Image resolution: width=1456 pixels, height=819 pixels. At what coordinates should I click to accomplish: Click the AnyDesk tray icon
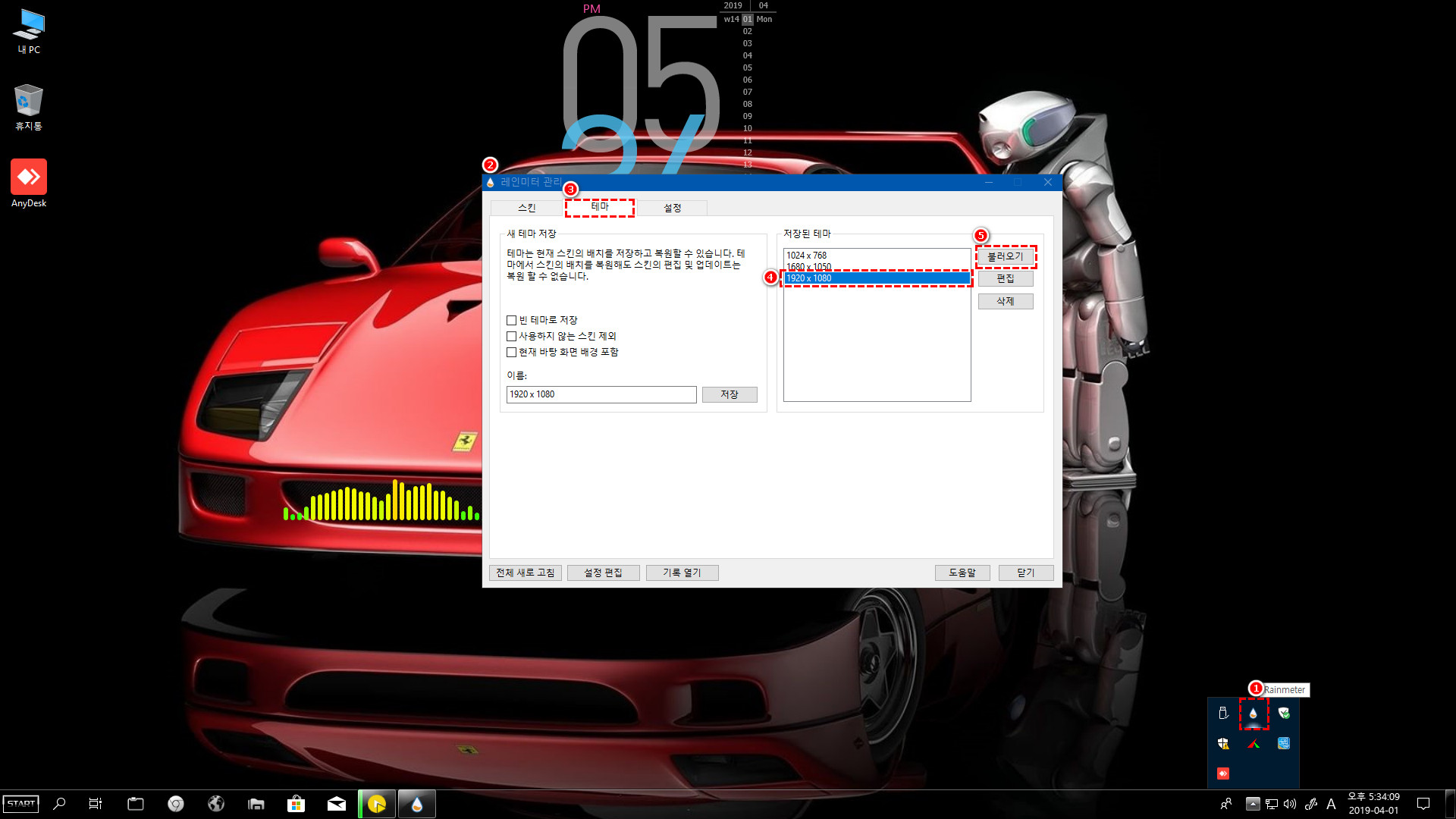(1223, 773)
